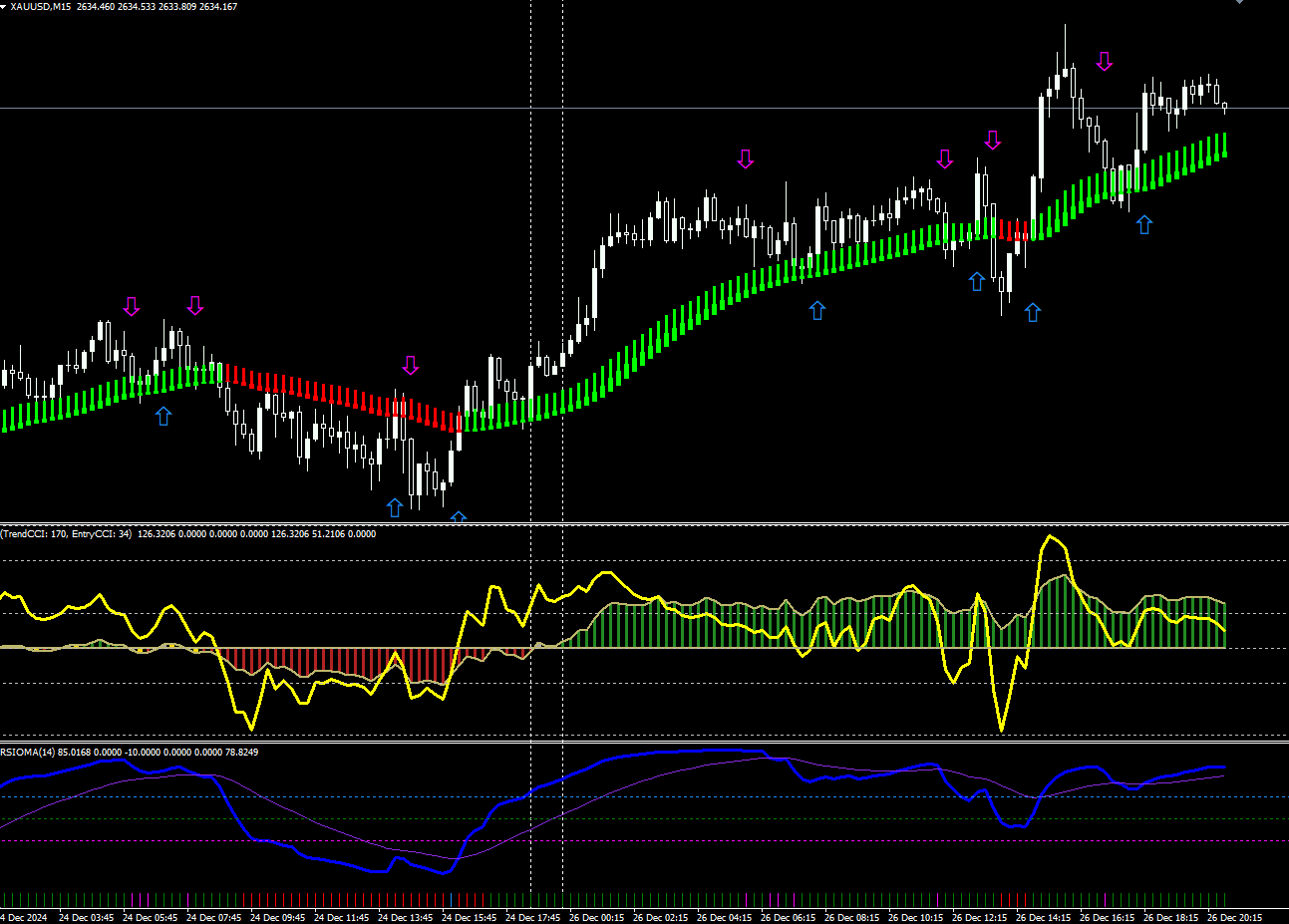Click the second magenta sell arrow from the left

point(195,305)
